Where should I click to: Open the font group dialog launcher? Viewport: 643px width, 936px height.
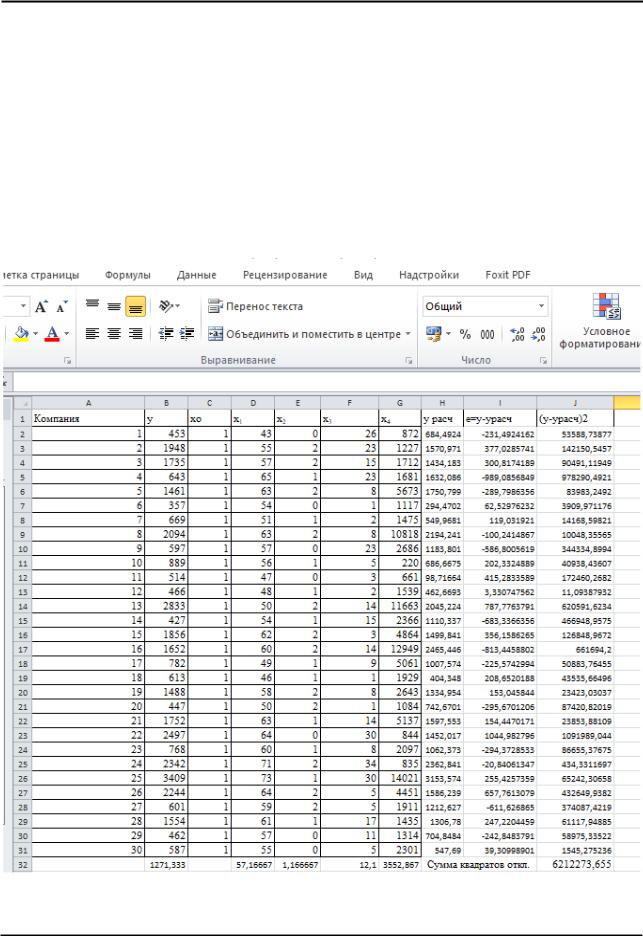(x=67, y=361)
